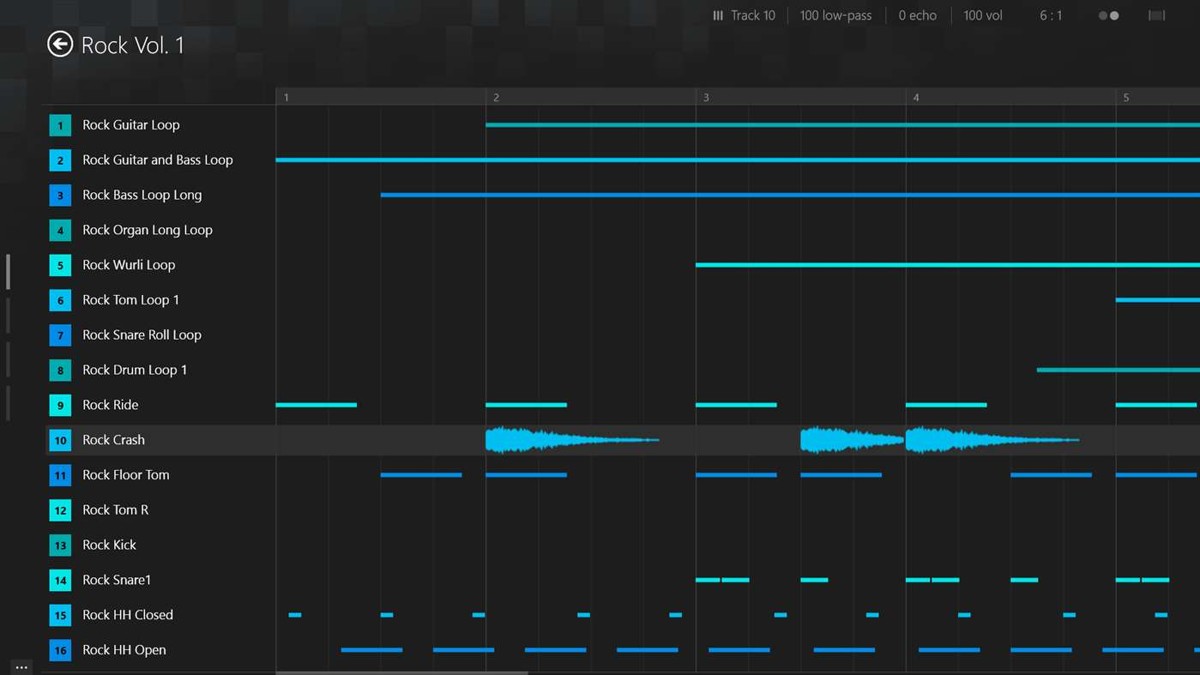
Task: Click the number 16 HH Open badge
Action: pyautogui.click(x=60, y=650)
